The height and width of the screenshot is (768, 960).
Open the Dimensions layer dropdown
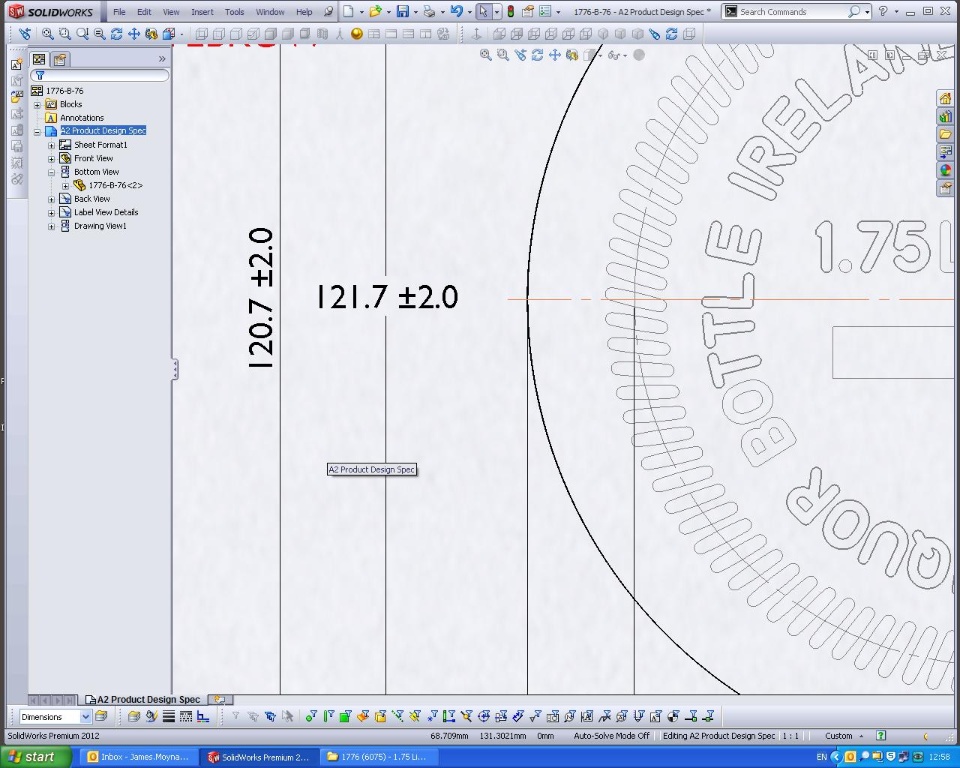click(85, 717)
